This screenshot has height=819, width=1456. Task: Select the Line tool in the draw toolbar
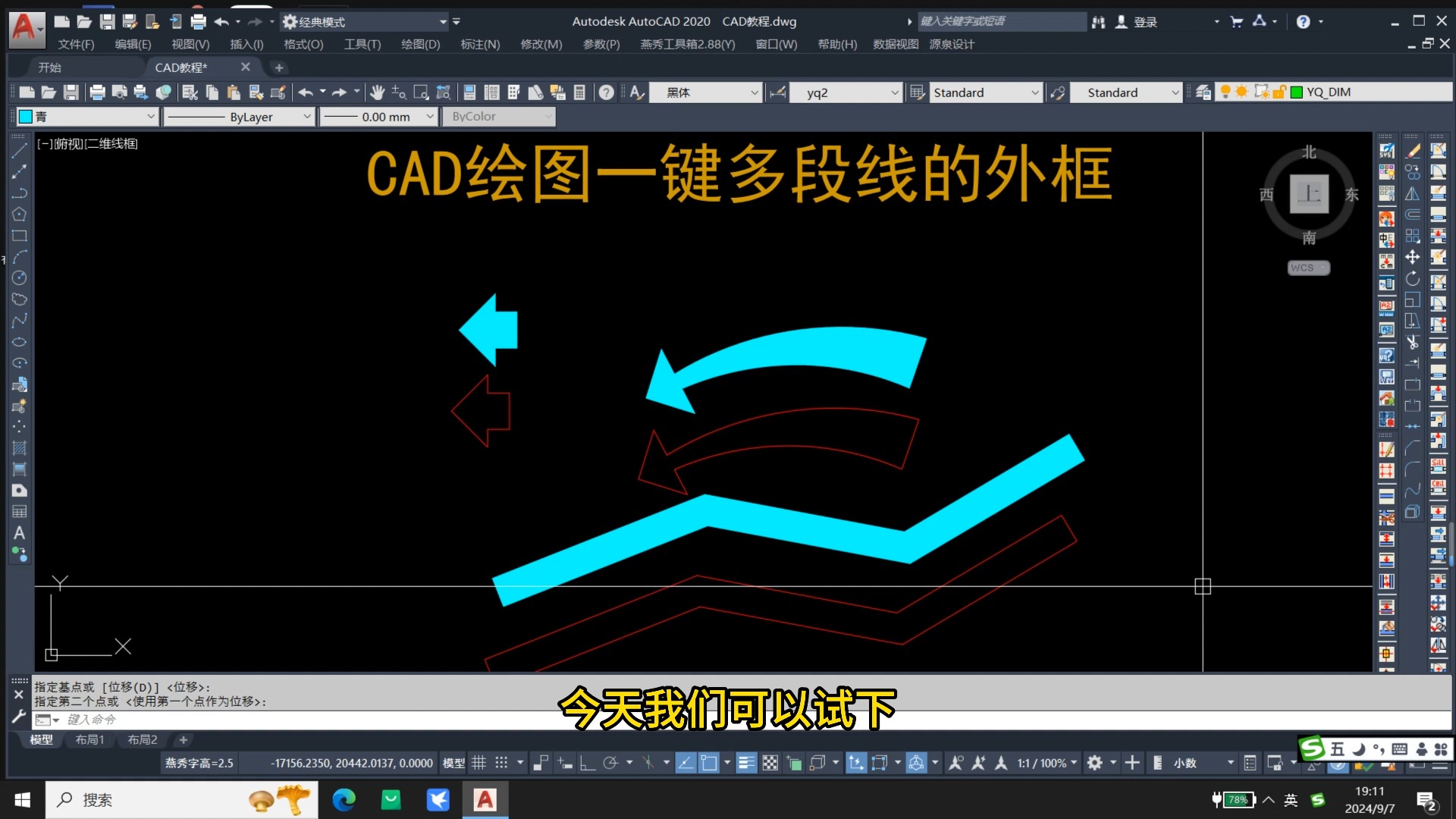19,152
